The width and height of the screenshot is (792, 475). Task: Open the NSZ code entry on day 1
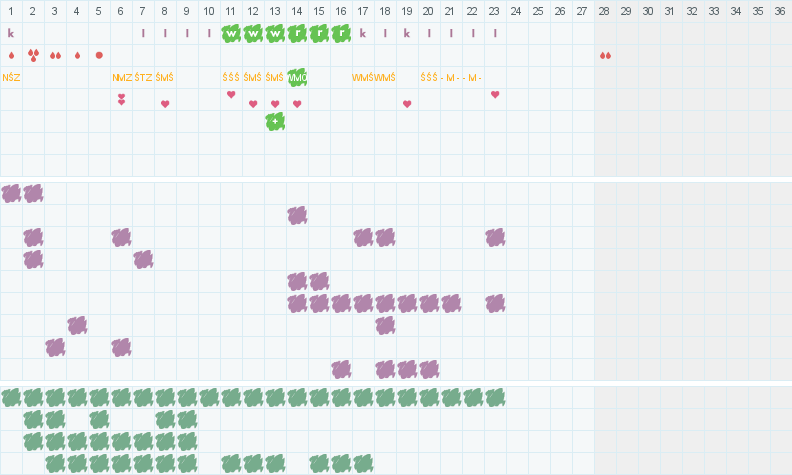(x=12, y=77)
